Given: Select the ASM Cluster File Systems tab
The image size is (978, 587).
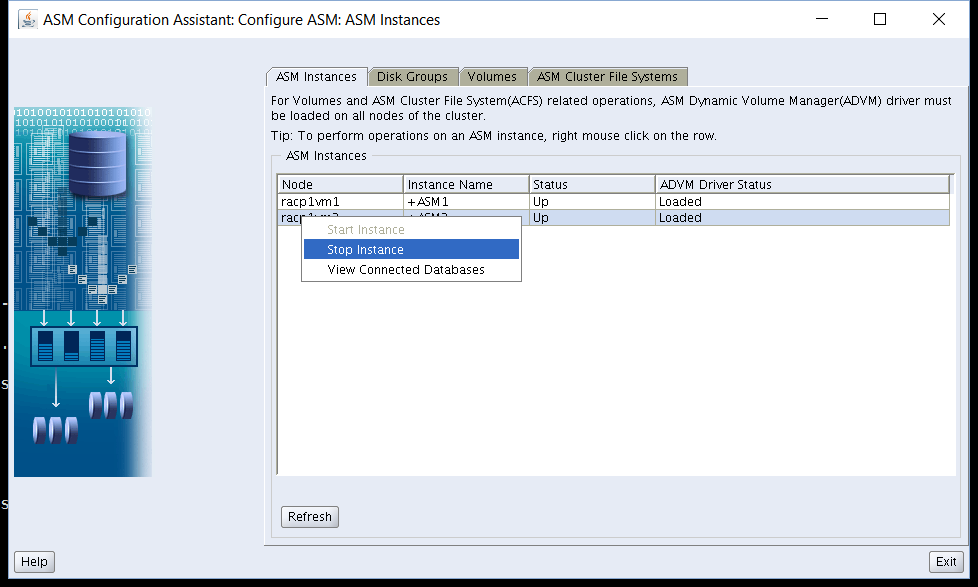Looking at the screenshot, I should pos(607,77).
